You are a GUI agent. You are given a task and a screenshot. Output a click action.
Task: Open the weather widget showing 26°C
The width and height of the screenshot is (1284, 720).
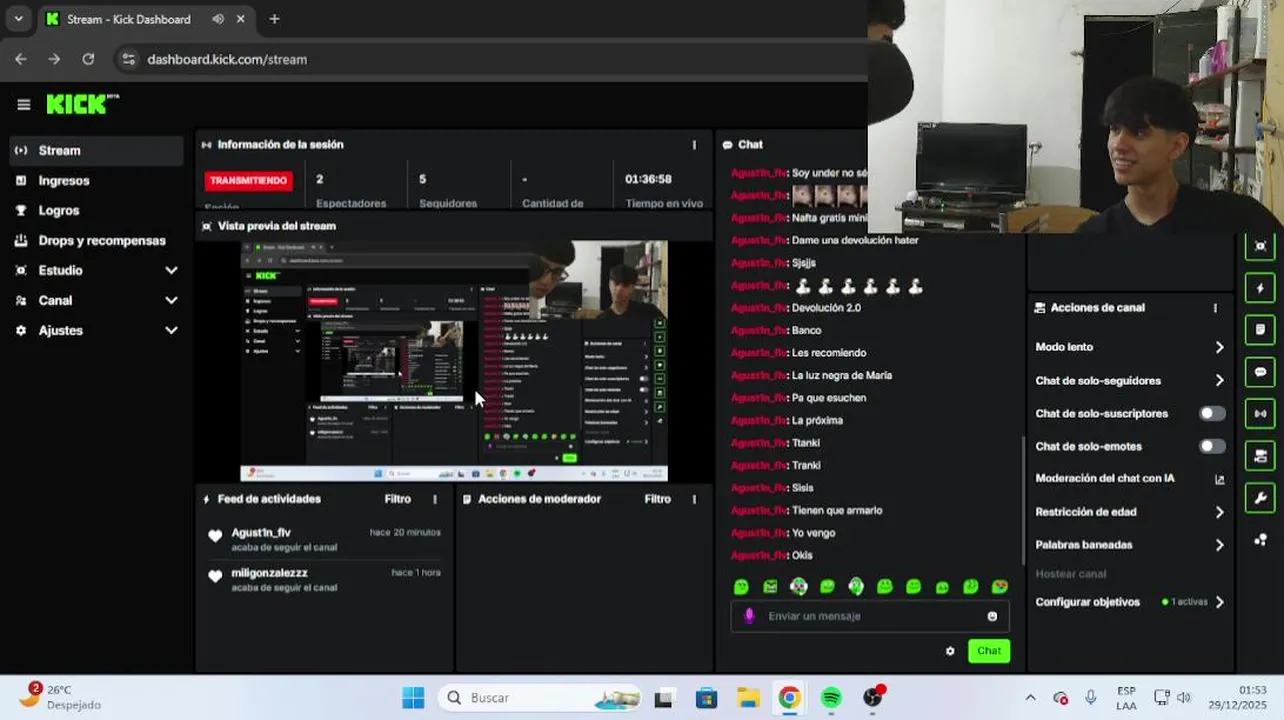click(x=62, y=697)
